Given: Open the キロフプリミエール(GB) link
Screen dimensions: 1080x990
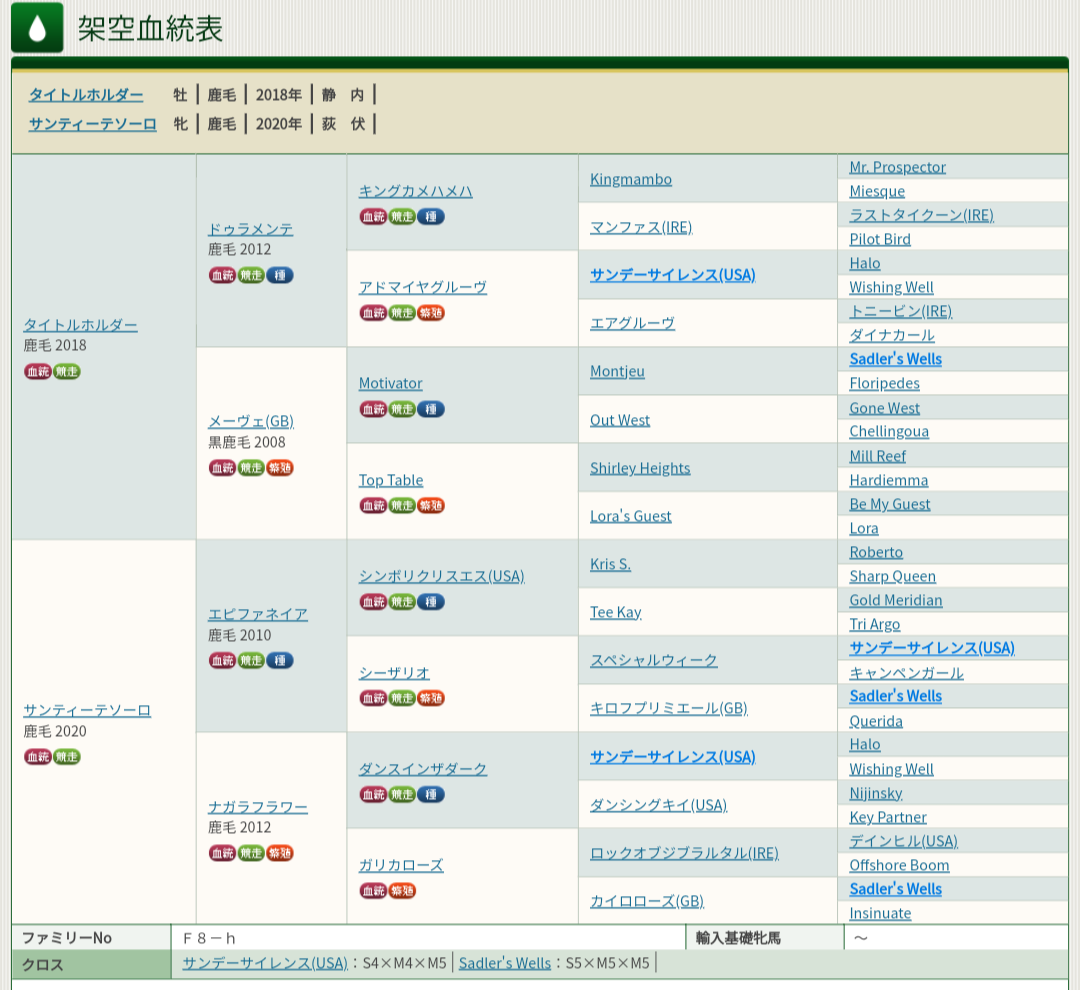Looking at the screenshot, I should tap(669, 708).
